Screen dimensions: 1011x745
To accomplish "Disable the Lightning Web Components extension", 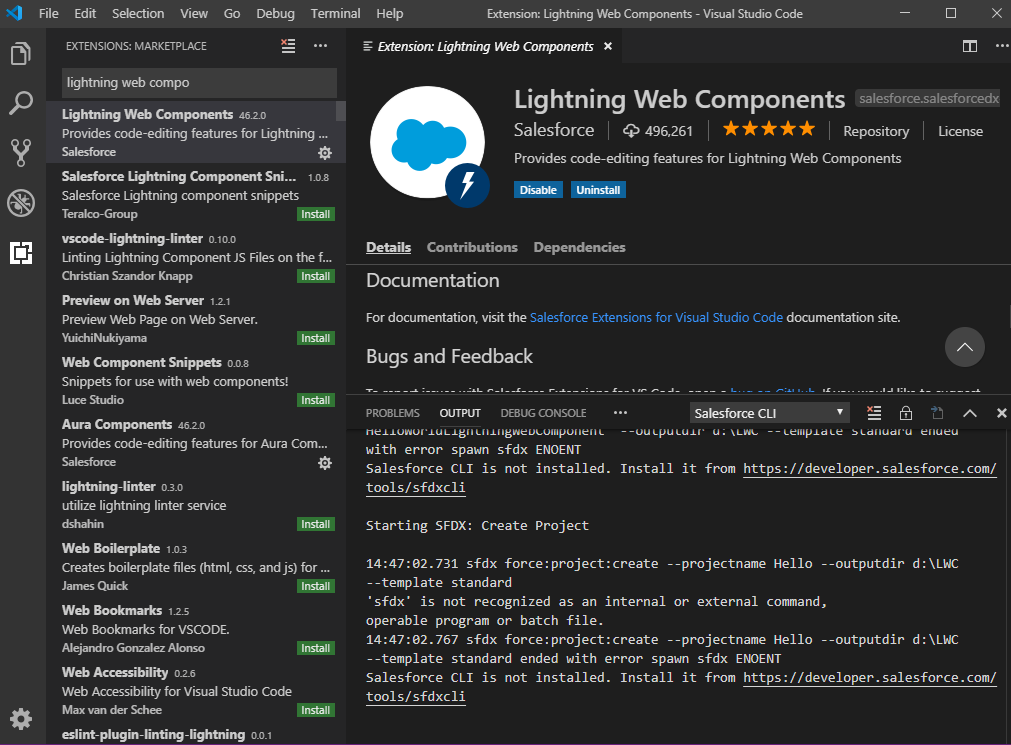I will [x=538, y=190].
